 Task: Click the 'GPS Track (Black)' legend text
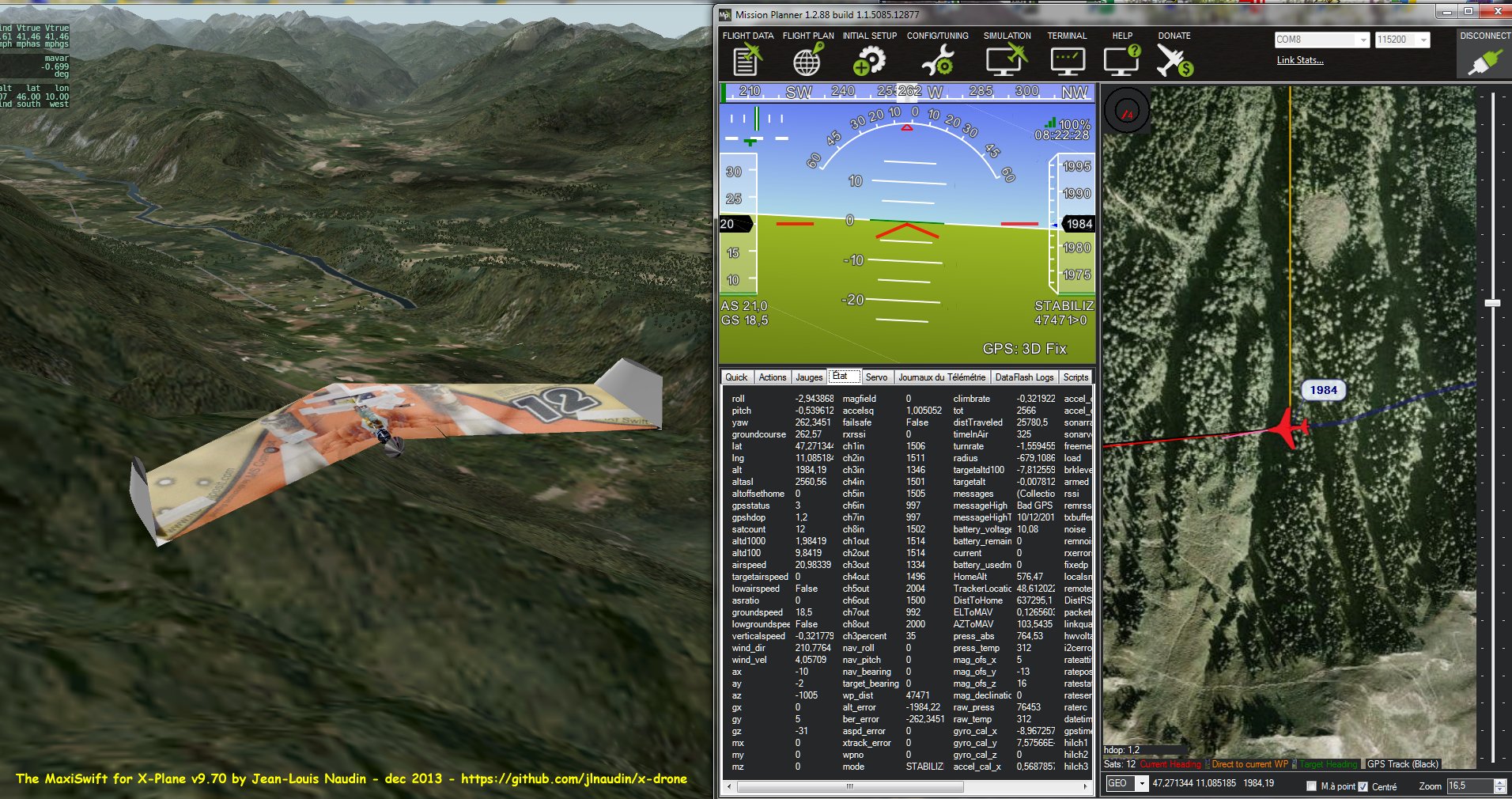coord(1402,764)
